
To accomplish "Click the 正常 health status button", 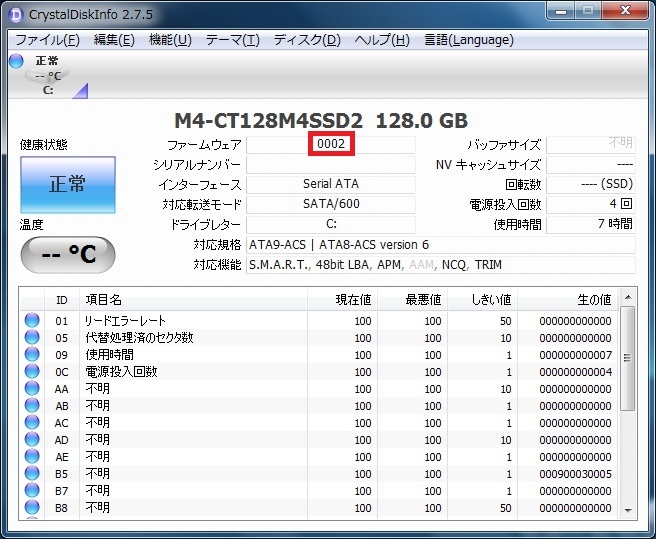I will (x=68, y=185).
